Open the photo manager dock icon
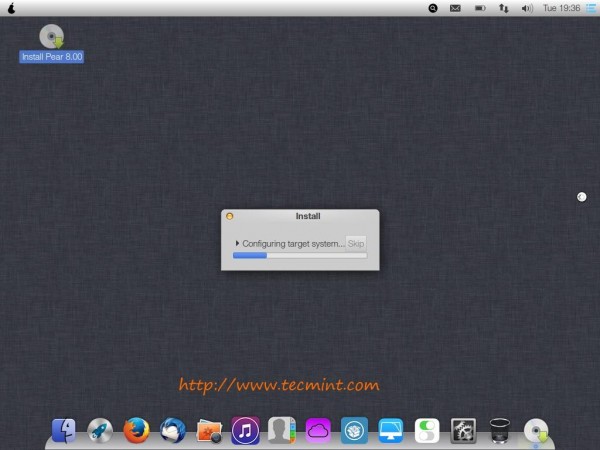This screenshot has height=450, width=600. tap(209, 430)
